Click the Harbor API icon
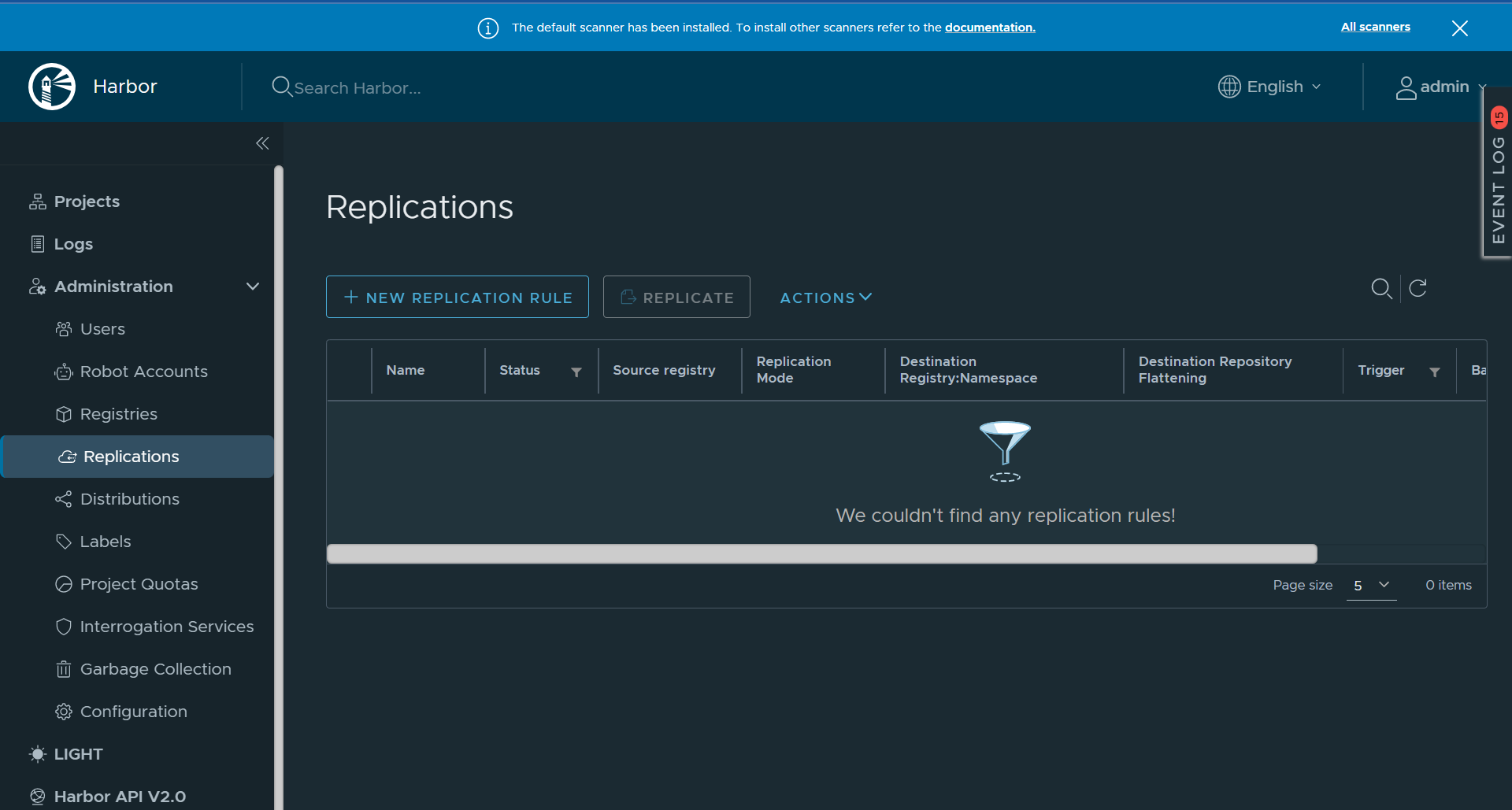 [x=37, y=797]
